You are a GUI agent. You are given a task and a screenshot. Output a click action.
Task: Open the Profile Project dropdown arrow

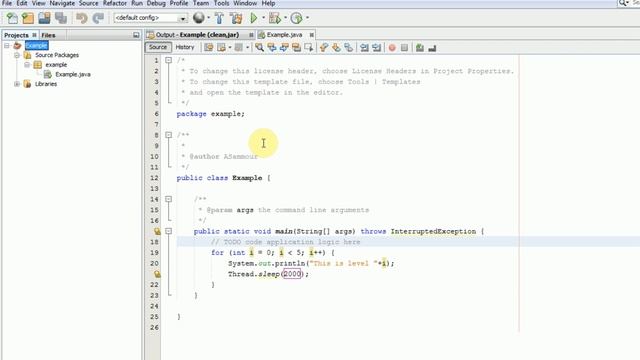[x=307, y=18]
